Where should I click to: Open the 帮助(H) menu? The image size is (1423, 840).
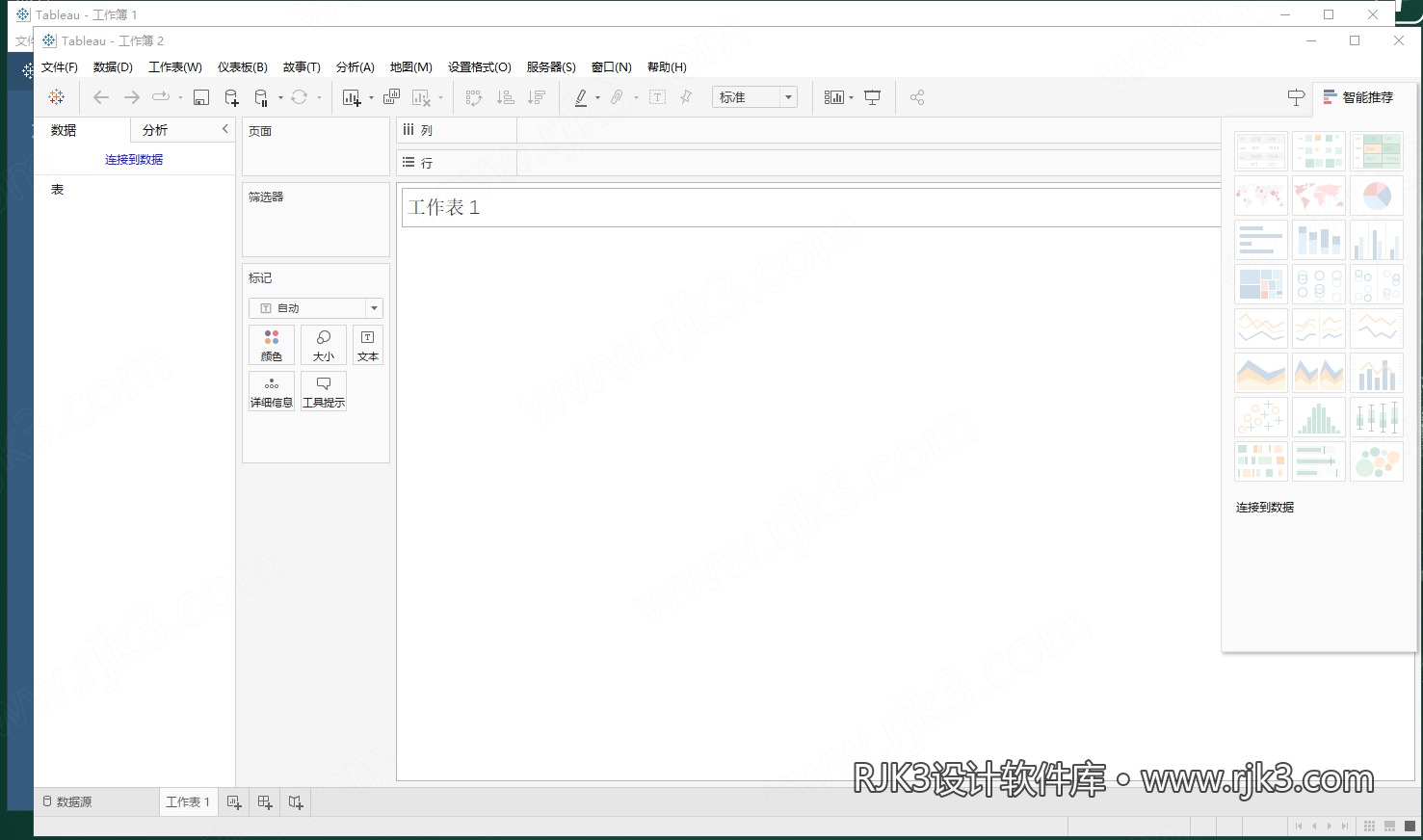tap(667, 67)
